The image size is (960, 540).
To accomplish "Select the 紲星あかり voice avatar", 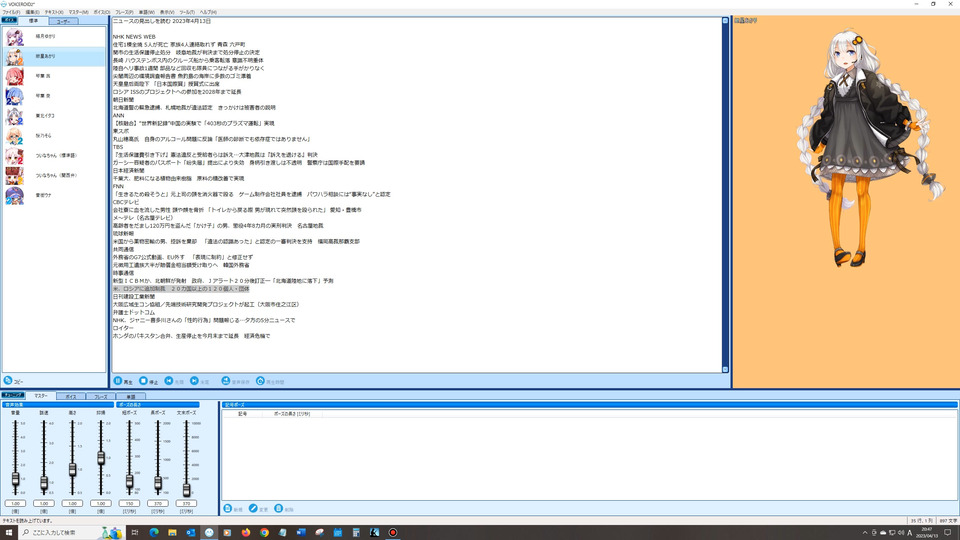I will [x=15, y=56].
